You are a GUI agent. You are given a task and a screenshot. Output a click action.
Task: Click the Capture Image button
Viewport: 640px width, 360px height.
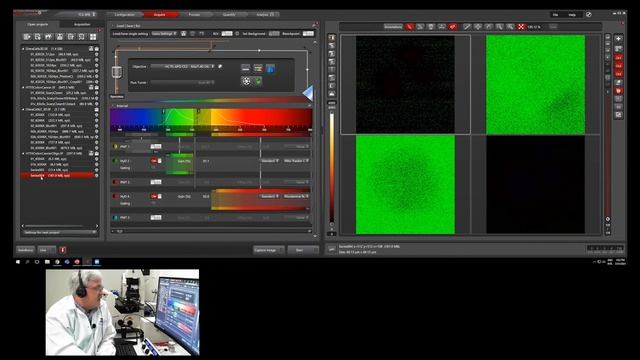tap(269, 250)
